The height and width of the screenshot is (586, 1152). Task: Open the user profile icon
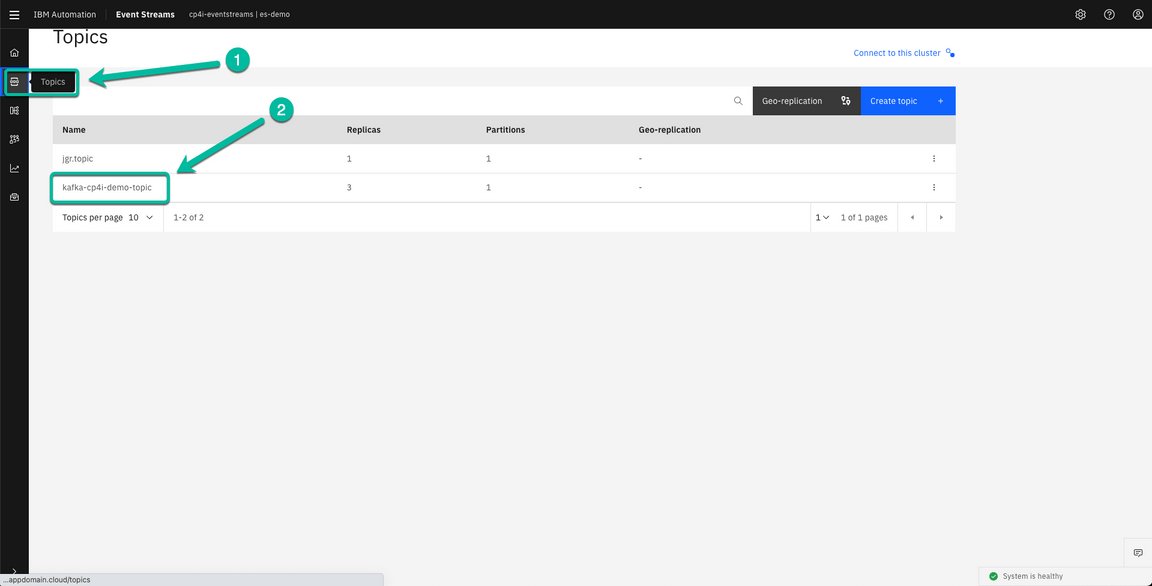pos(1138,14)
